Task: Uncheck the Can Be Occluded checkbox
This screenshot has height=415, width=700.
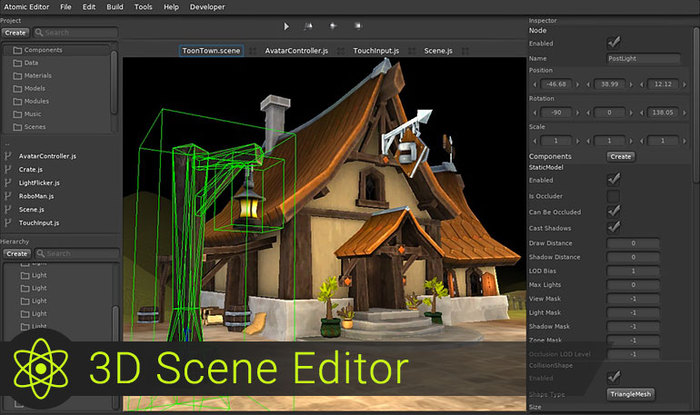Action: coord(614,211)
